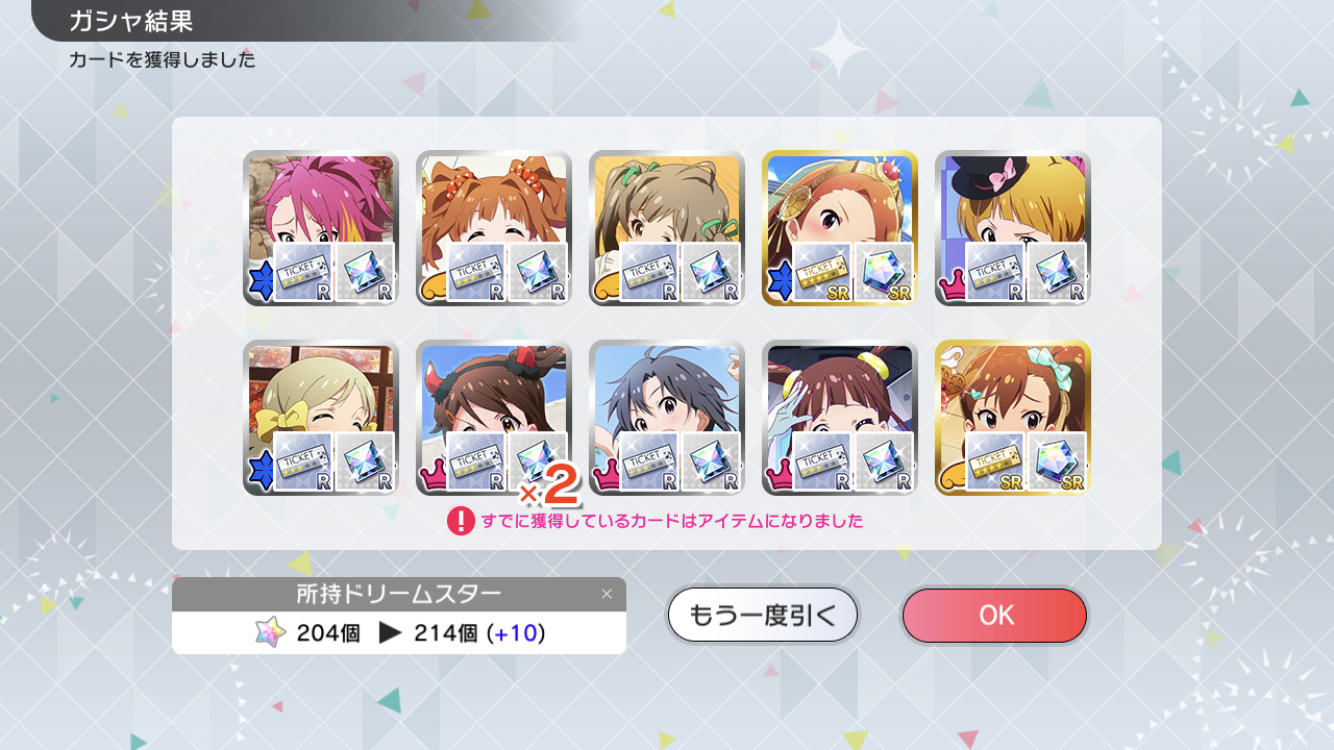Click the OK button

(994, 615)
